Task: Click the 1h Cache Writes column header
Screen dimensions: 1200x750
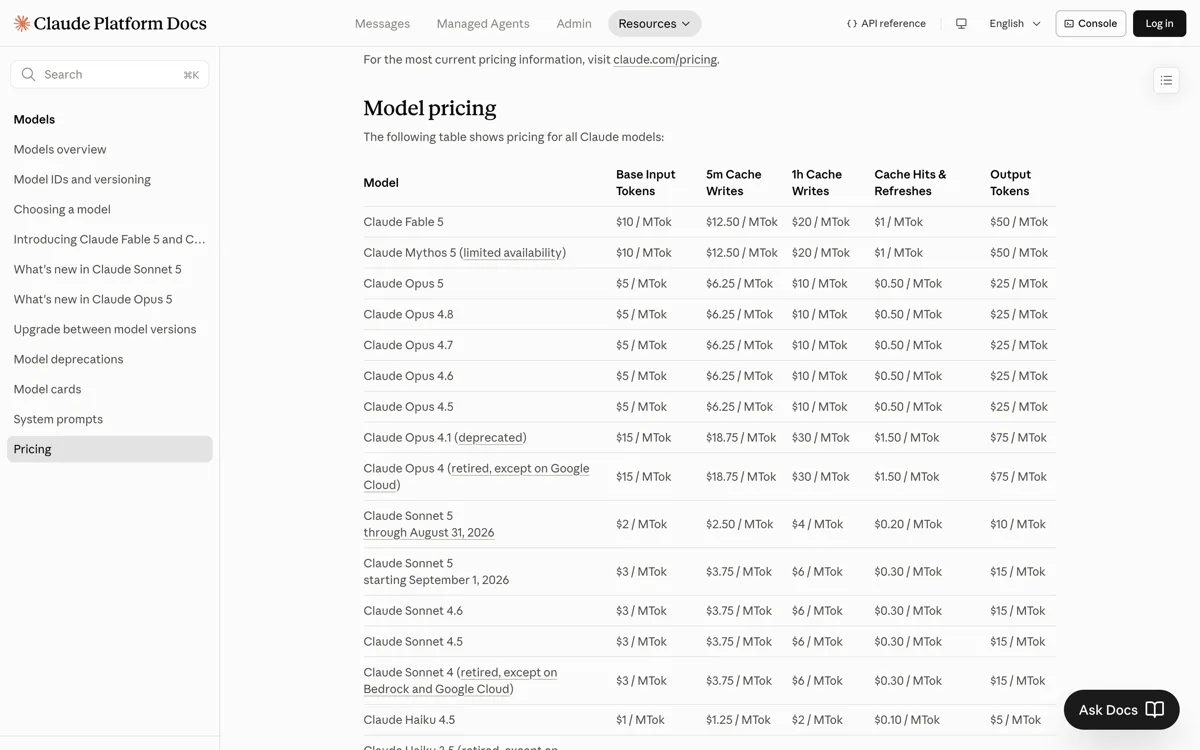Action: coord(816,182)
